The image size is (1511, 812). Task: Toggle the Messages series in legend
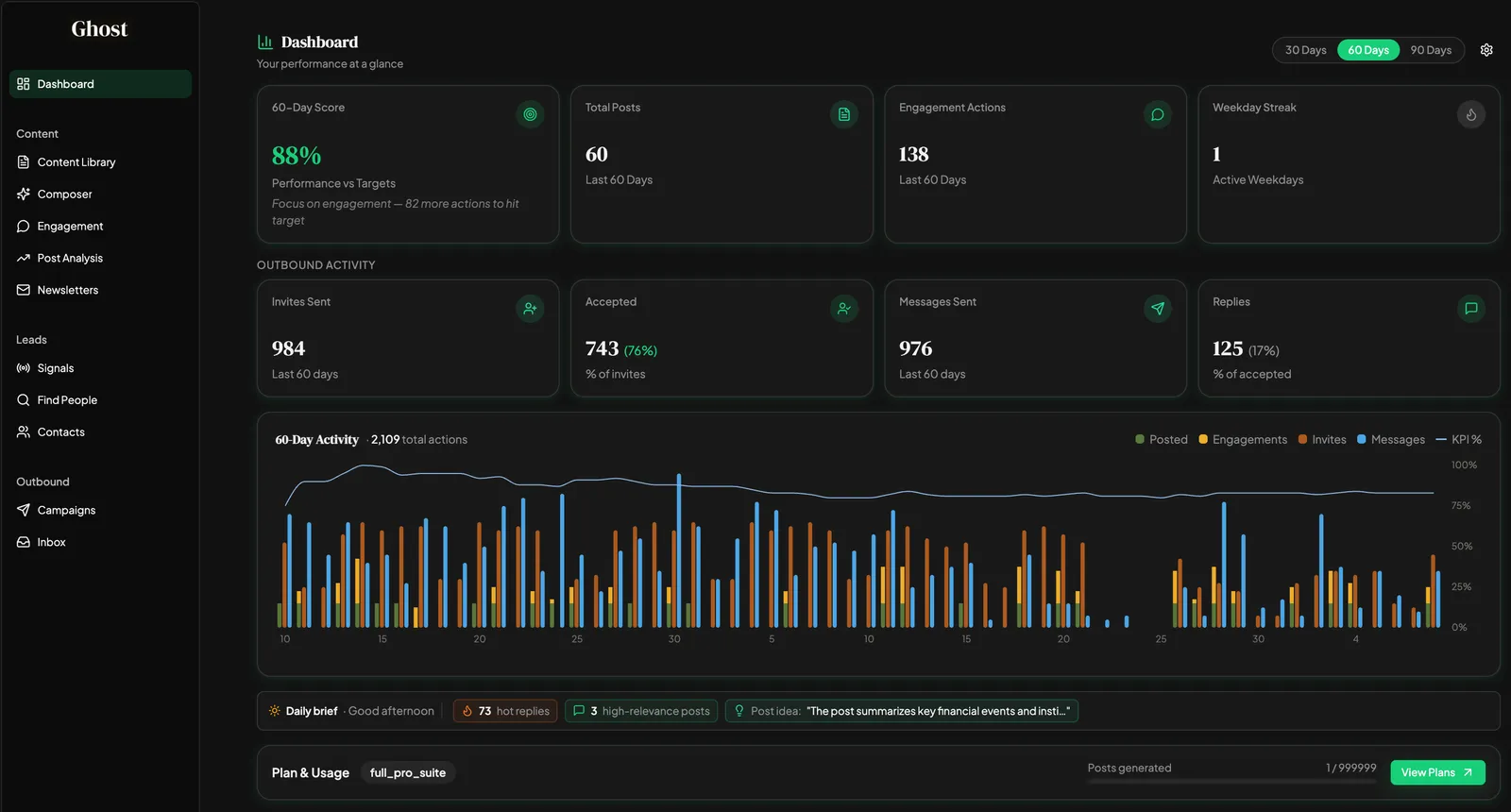coord(1391,440)
